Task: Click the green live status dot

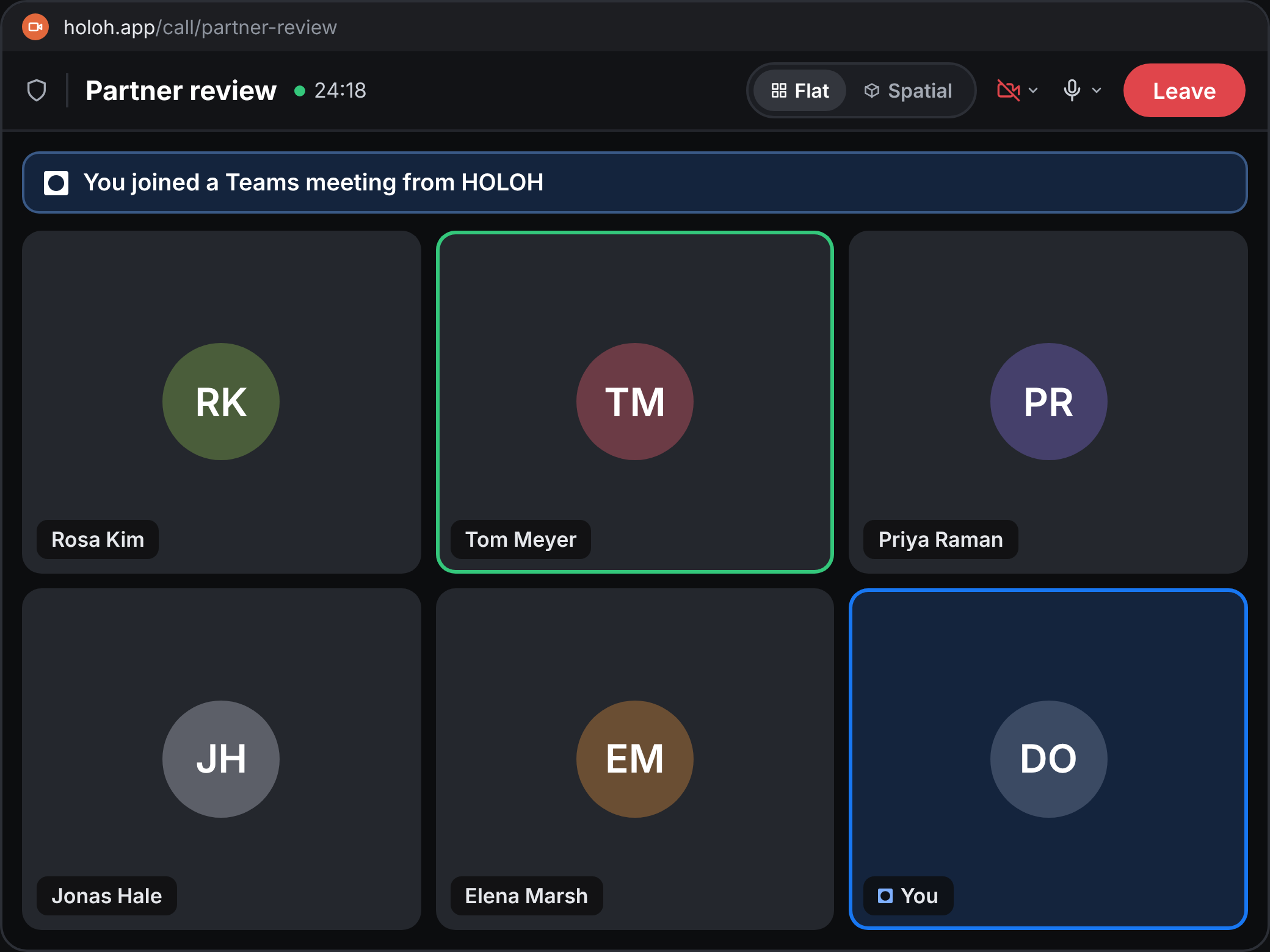Action: click(299, 91)
